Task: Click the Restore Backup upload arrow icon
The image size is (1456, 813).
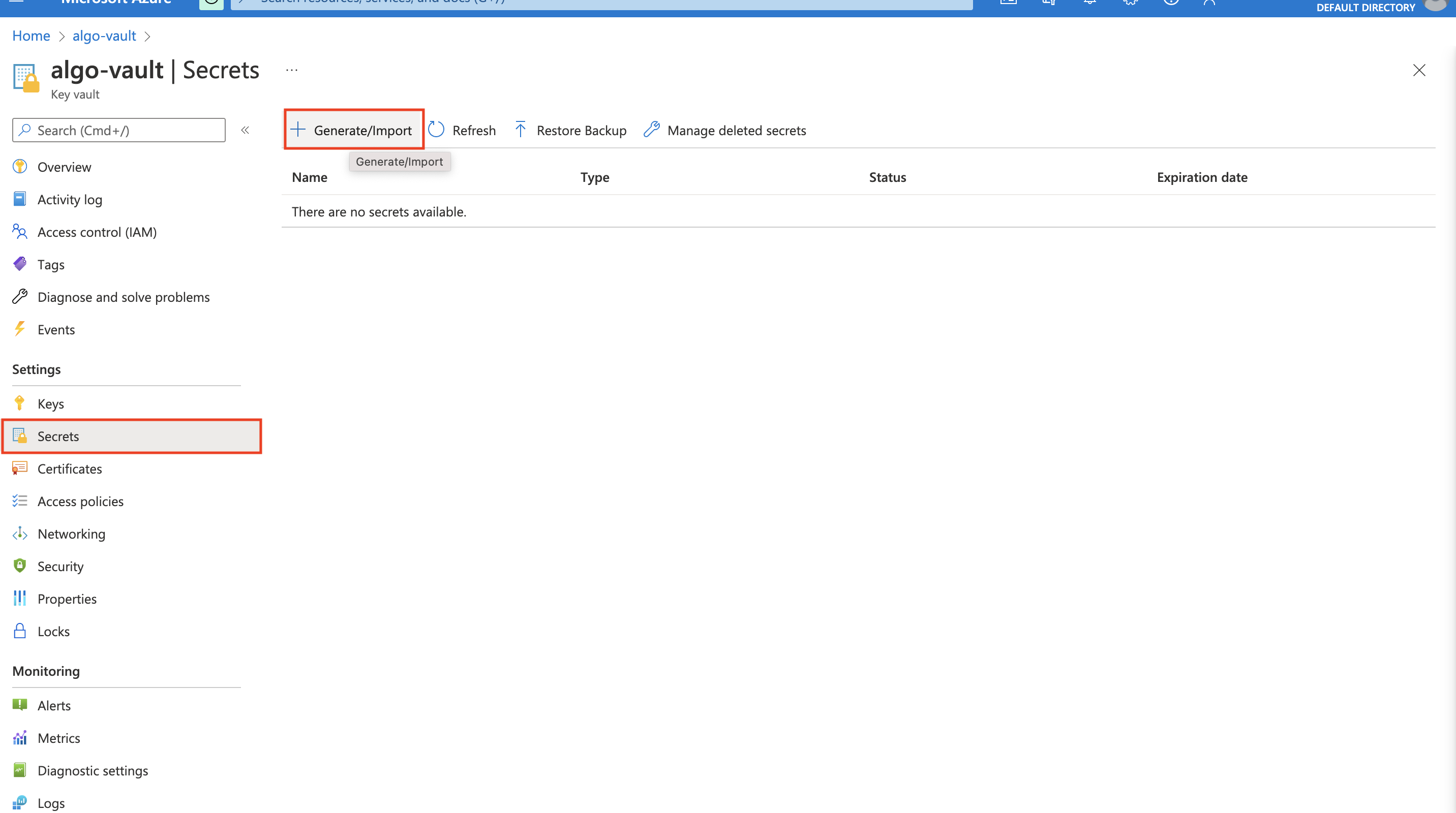Action: point(521,130)
